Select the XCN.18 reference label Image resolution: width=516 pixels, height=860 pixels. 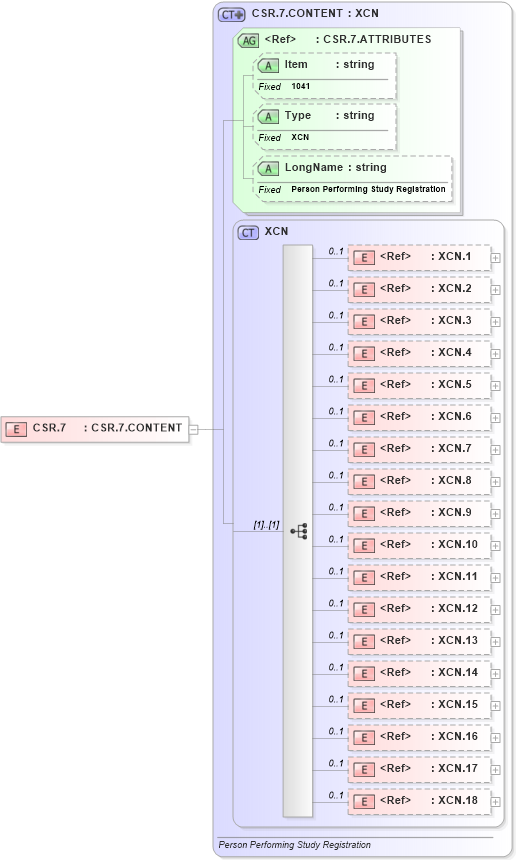tap(429, 800)
